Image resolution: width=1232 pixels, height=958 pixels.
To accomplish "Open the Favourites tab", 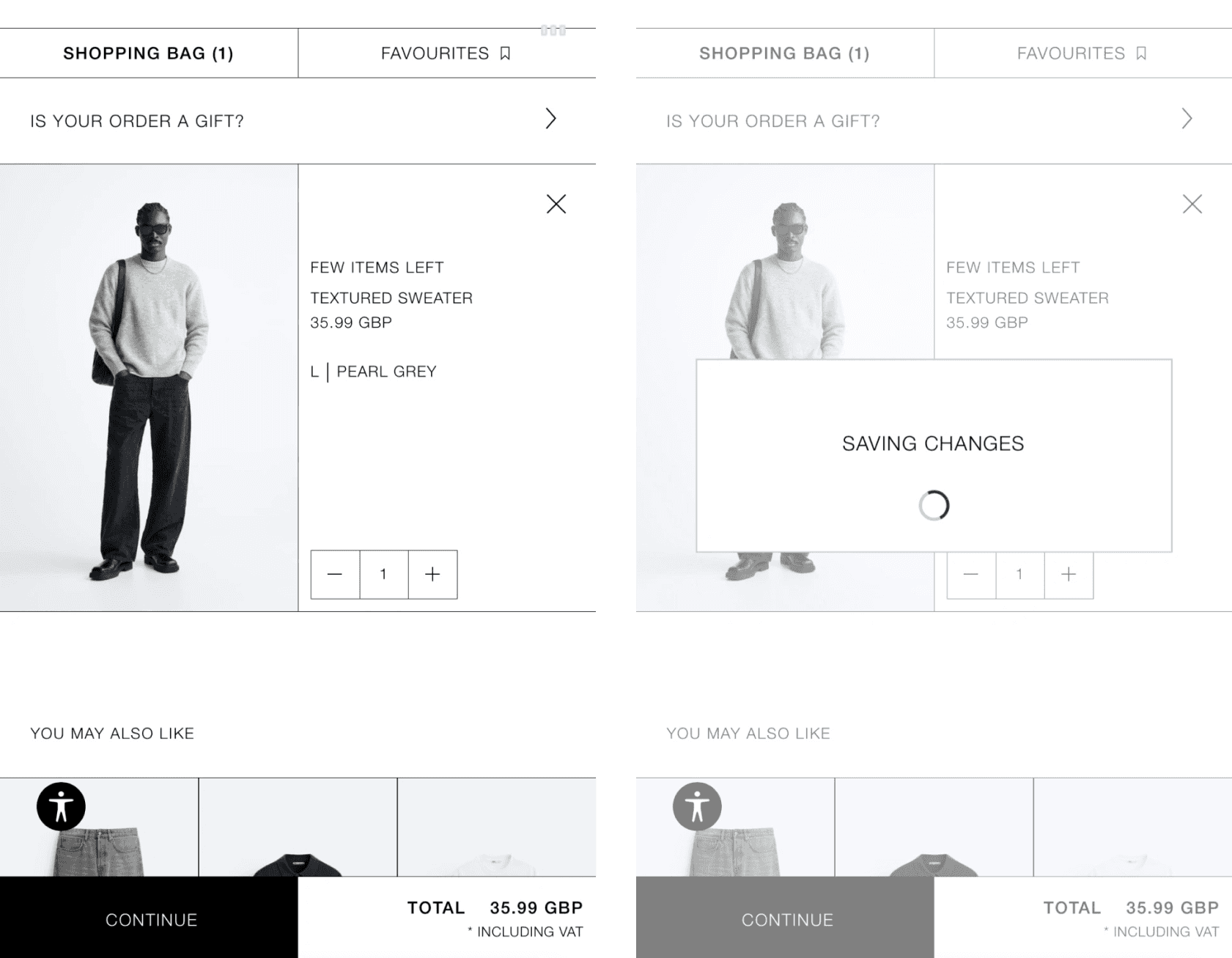I will (447, 53).
